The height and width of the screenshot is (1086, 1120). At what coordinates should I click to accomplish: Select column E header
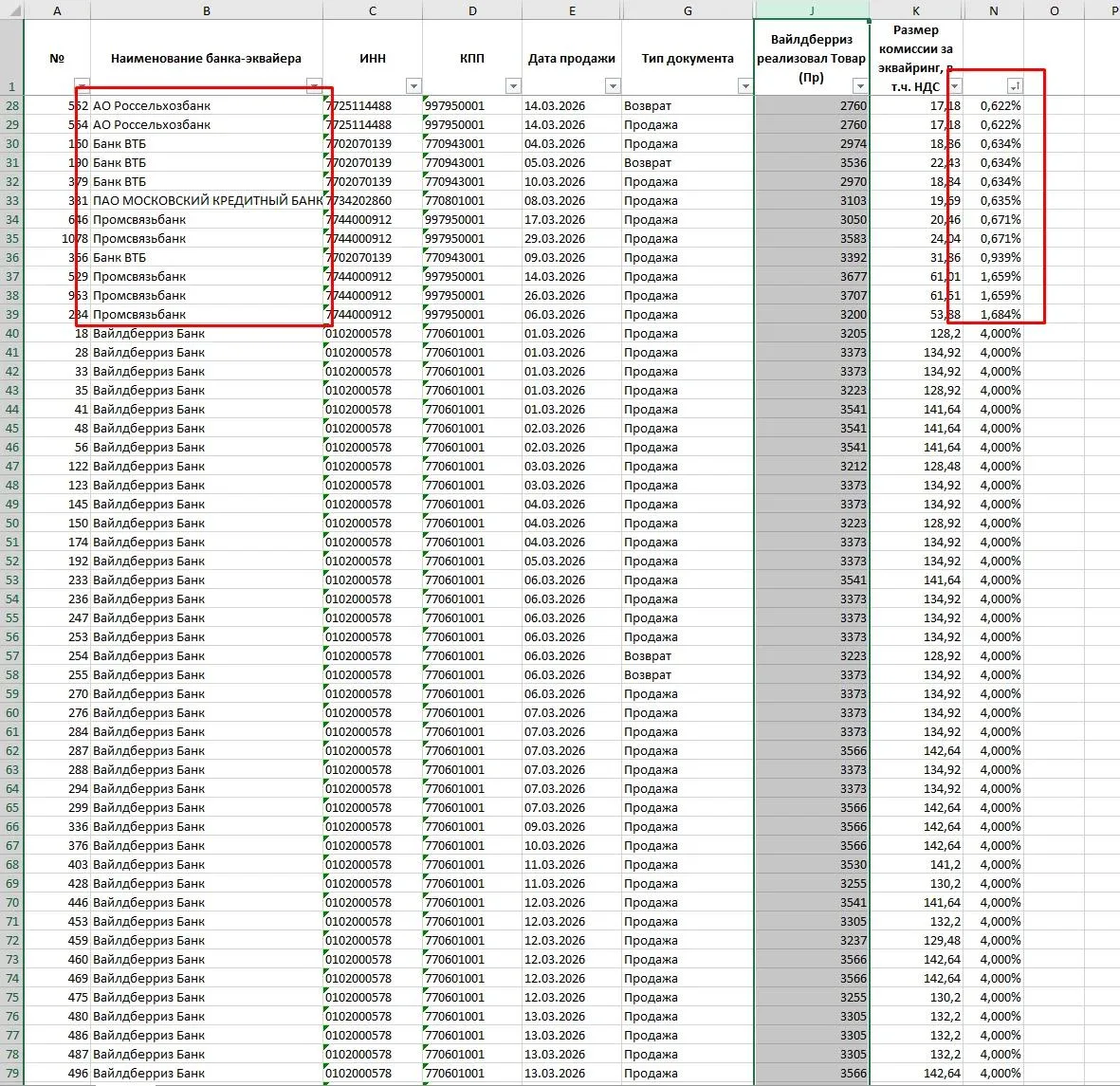click(x=572, y=10)
